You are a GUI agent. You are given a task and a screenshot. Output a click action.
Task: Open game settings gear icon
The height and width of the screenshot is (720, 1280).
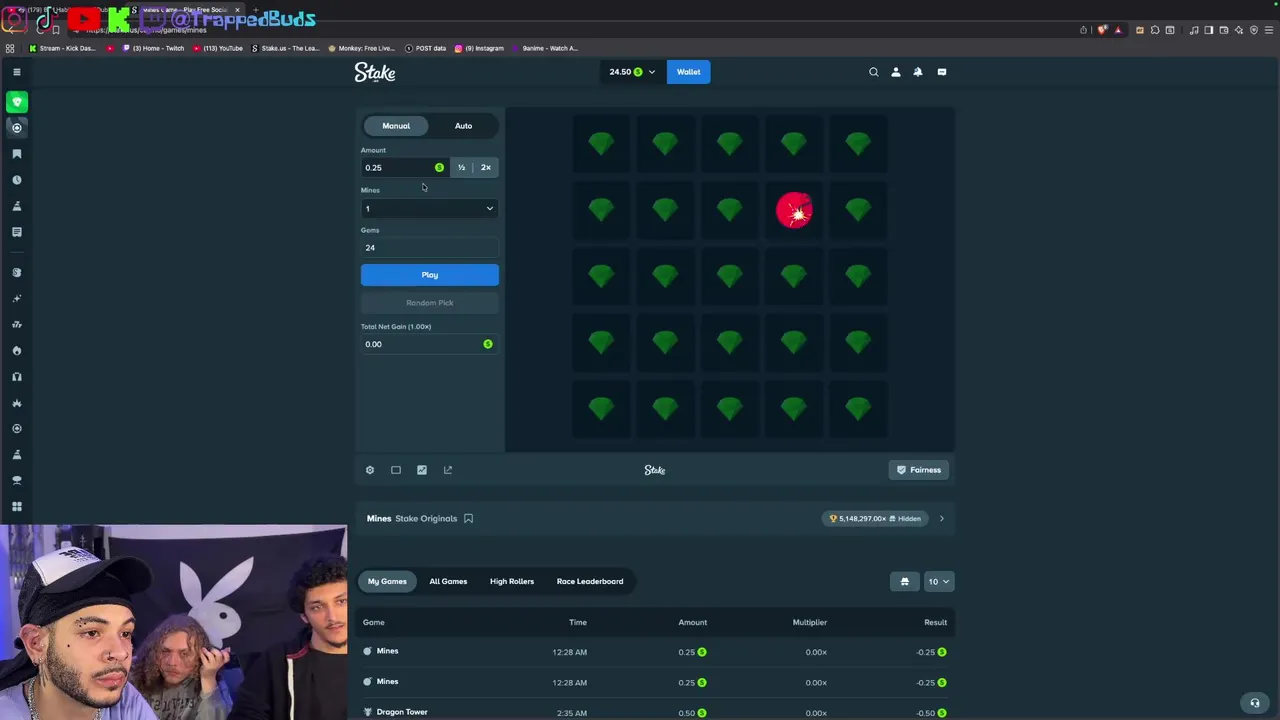coord(370,470)
